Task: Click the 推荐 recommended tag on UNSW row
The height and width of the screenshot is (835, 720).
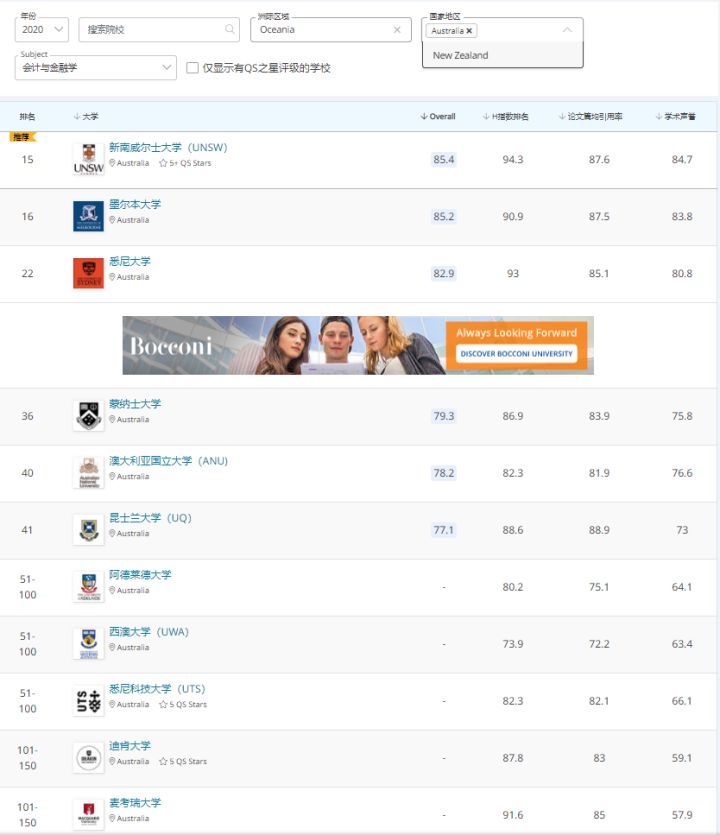Action: 22,137
